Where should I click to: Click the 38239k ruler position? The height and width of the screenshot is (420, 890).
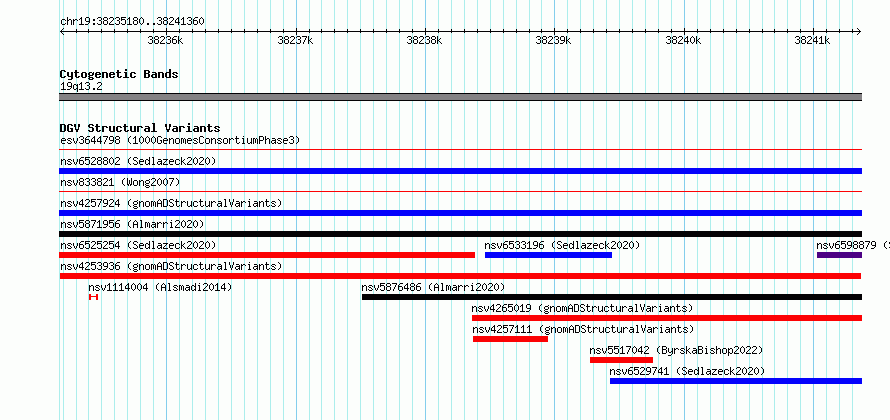pos(553,40)
